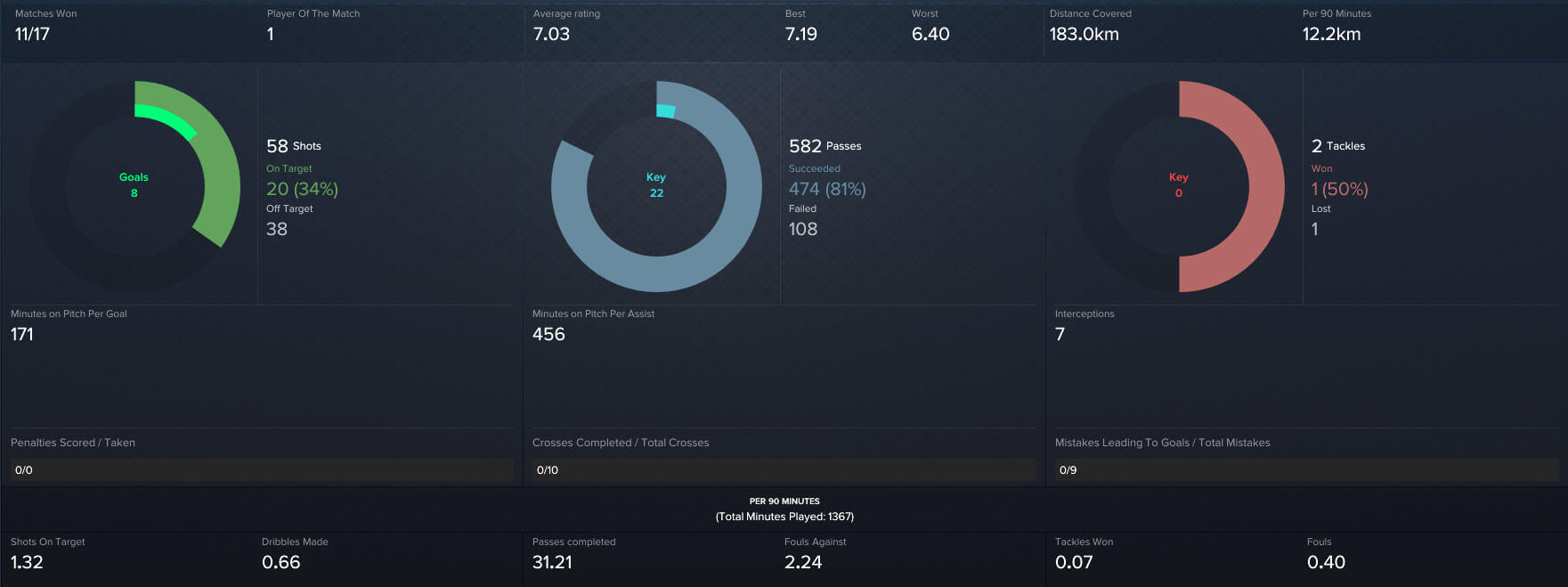Click the Crosses Completed / Total Crosses label
The image size is (1568, 587).
click(621, 443)
